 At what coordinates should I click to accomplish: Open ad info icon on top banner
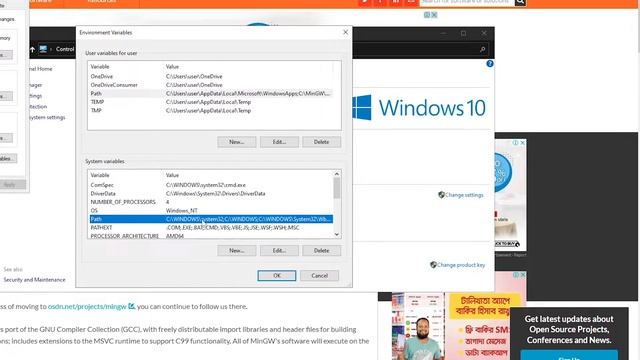427,15
